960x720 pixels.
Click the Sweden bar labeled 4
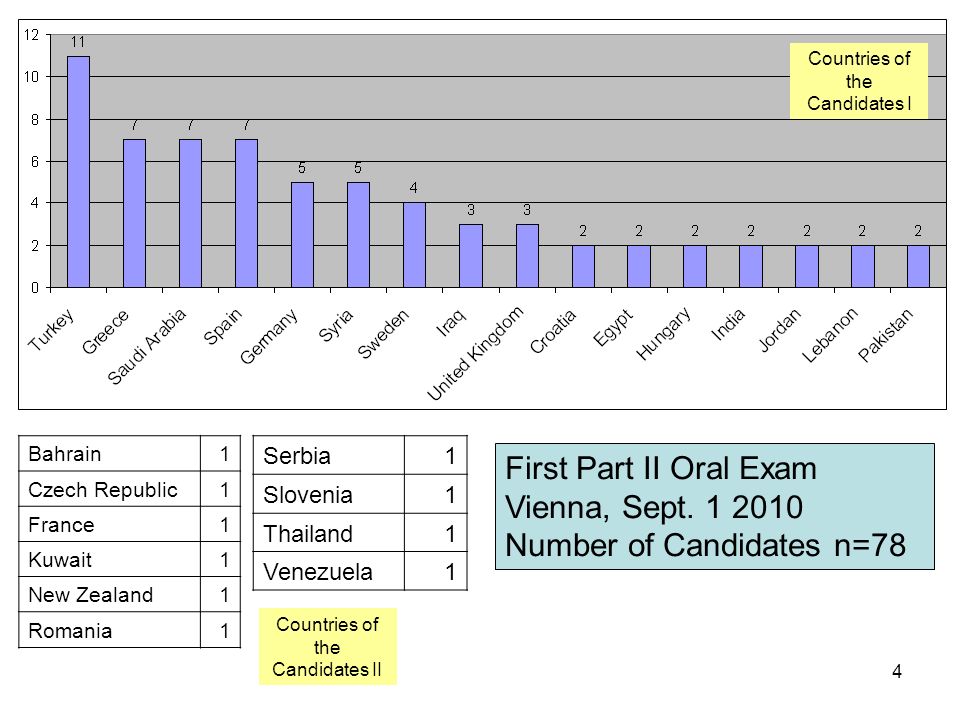(x=414, y=245)
